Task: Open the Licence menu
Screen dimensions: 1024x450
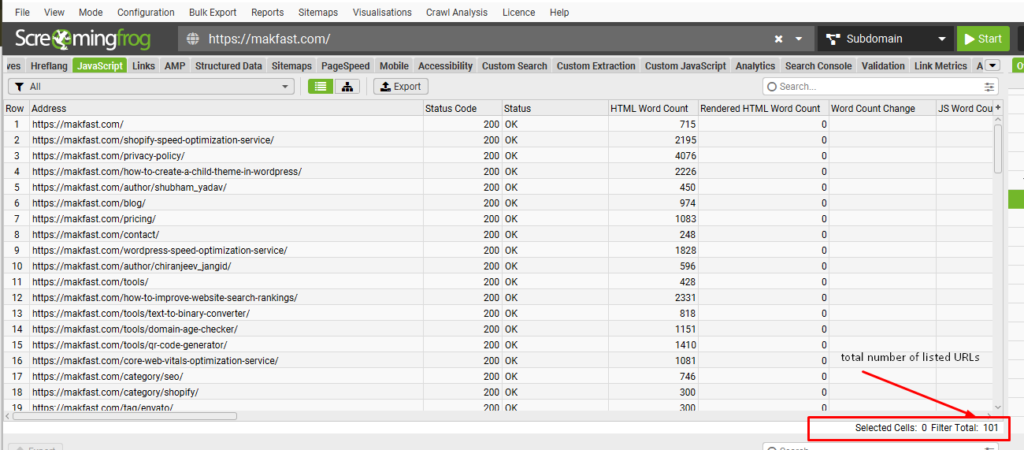Action: click(x=519, y=12)
